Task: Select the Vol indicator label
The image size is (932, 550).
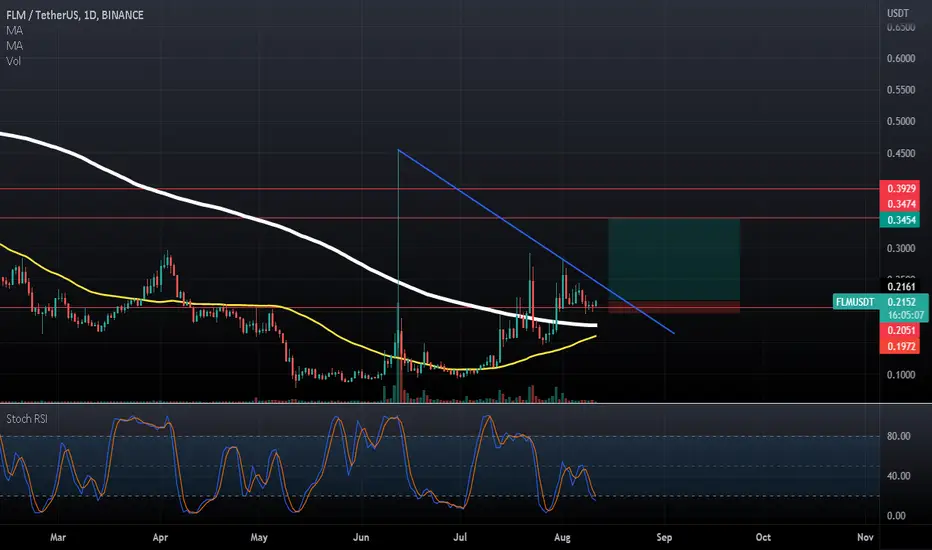Action: point(13,61)
